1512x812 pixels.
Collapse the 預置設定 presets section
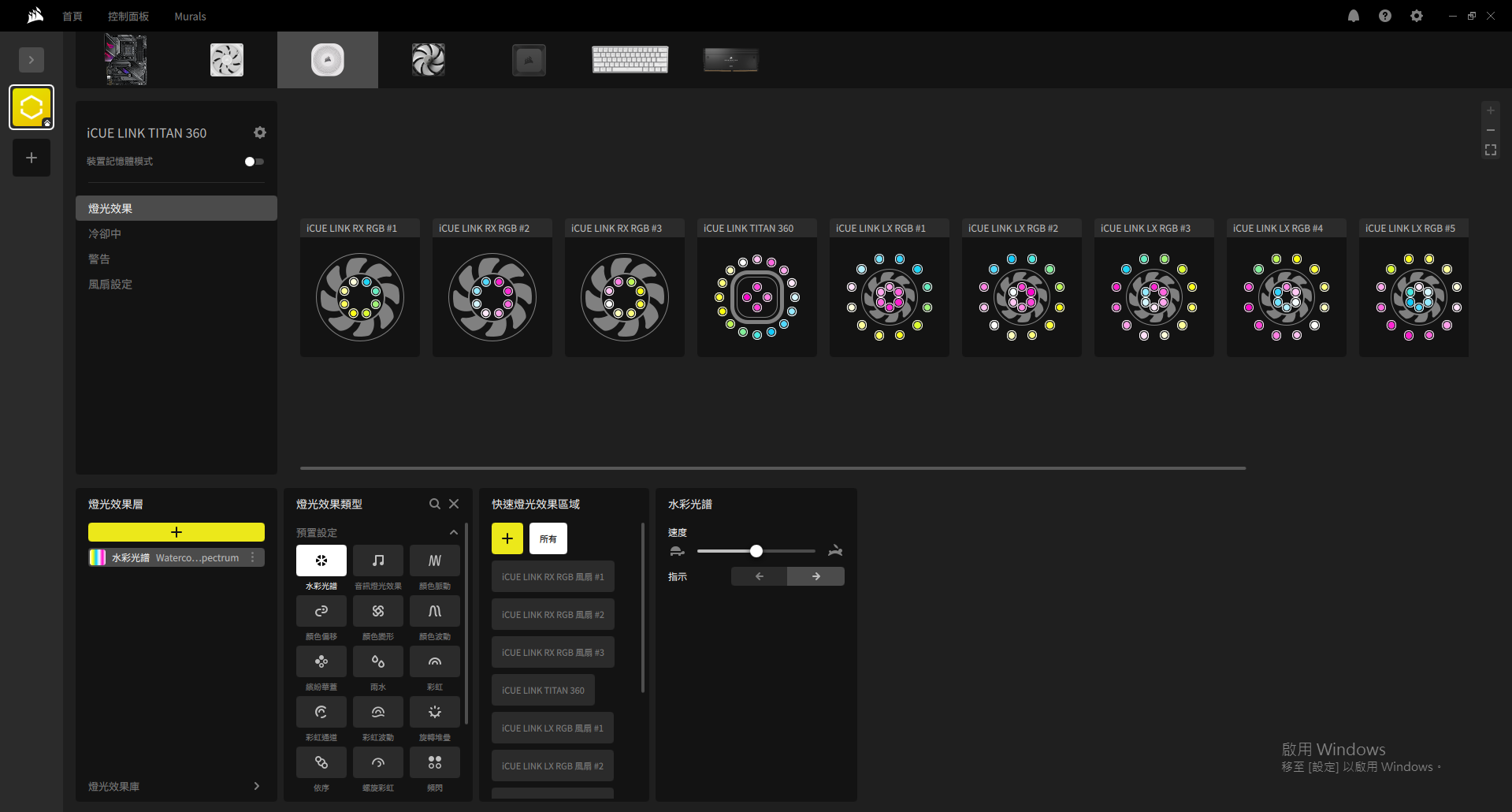click(x=454, y=533)
